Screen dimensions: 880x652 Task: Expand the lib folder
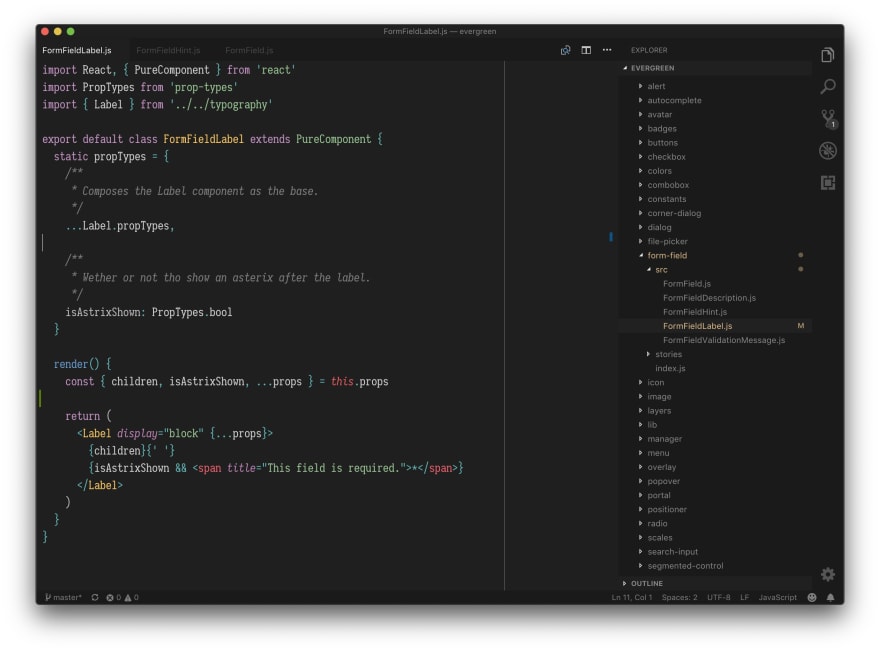[716, 425]
